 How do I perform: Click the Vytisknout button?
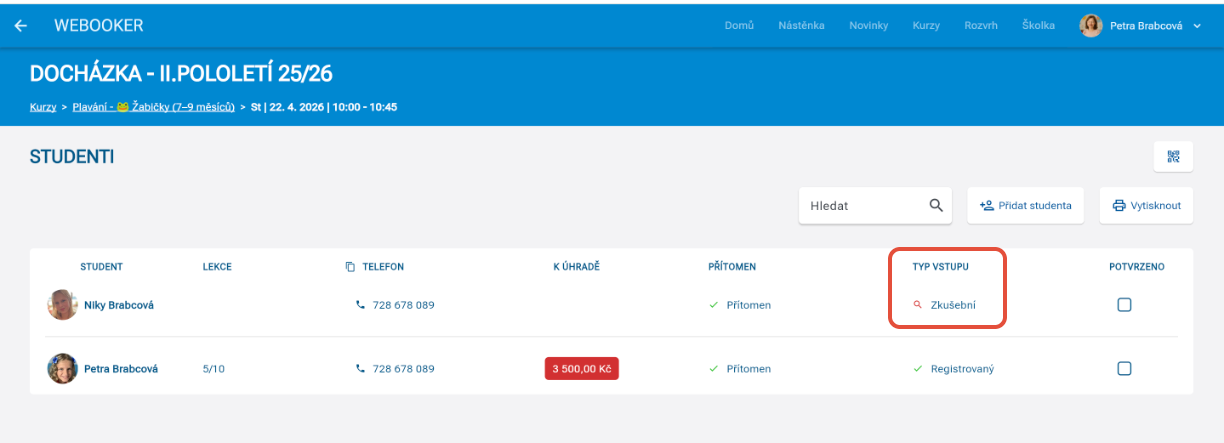tap(1146, 205)
